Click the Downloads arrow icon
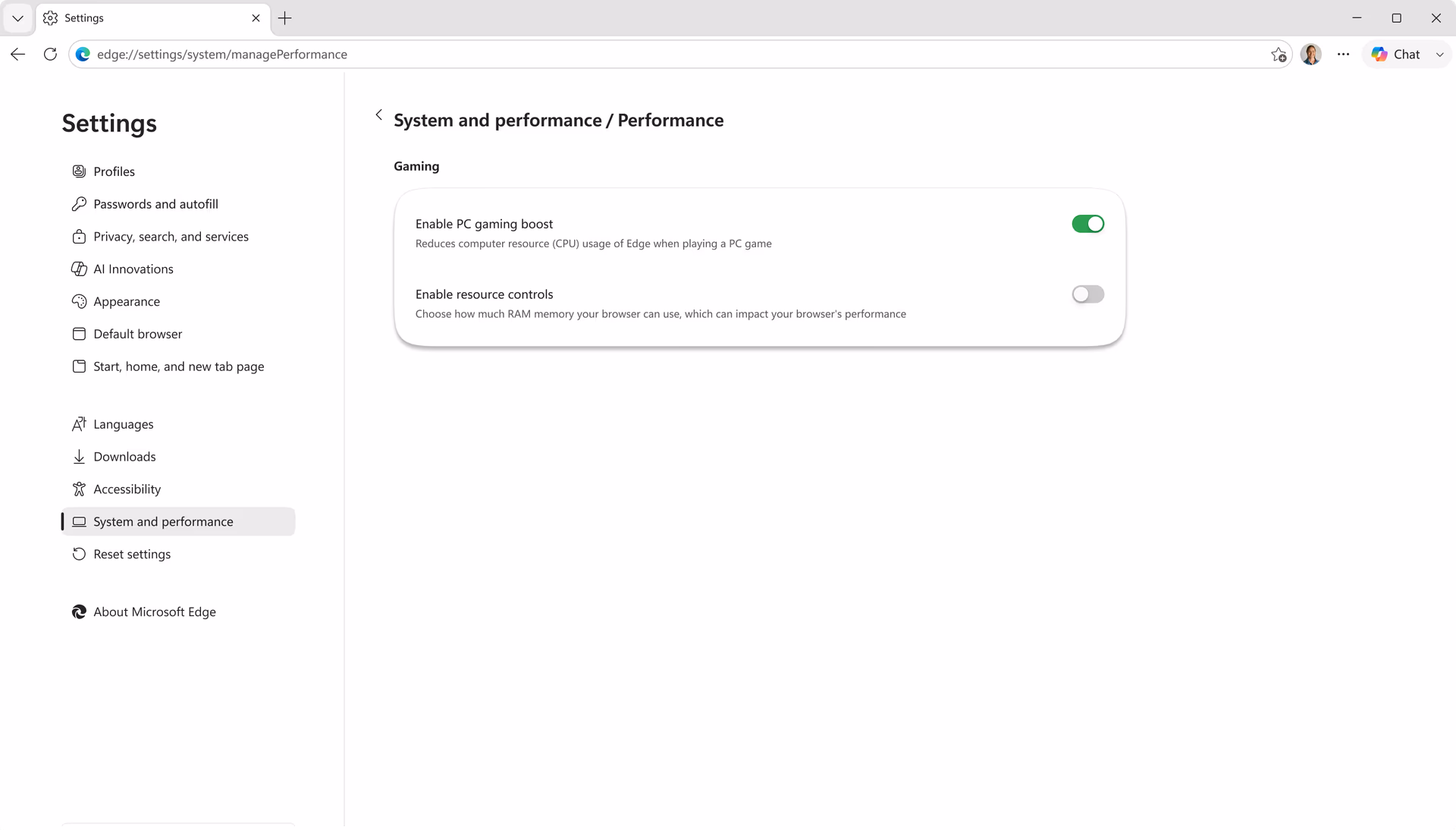Viewport: 1456px width, 830px height. pyautogui.click(x=79, y=457)
